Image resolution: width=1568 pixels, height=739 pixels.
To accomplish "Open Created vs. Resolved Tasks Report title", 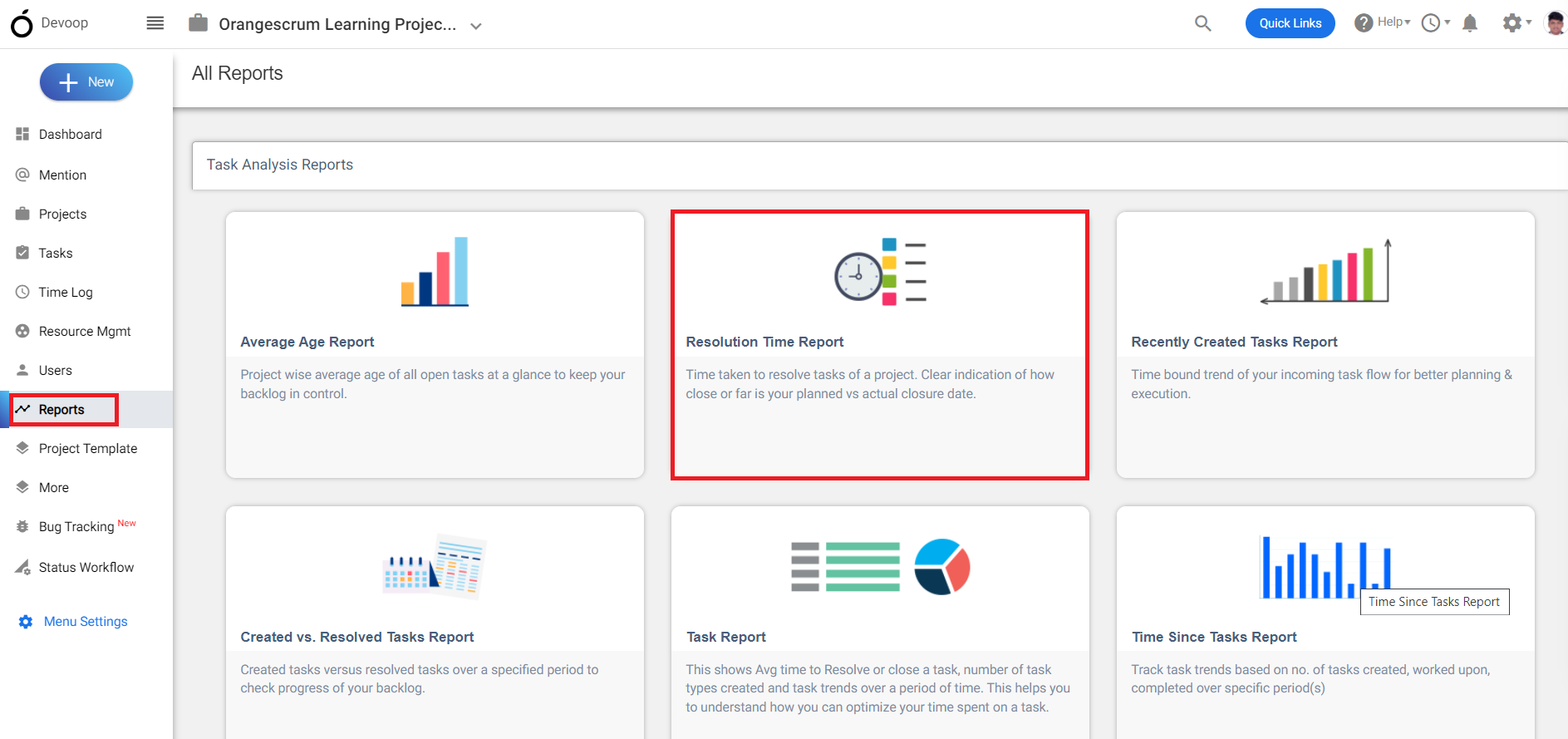I will pos(357,637).
